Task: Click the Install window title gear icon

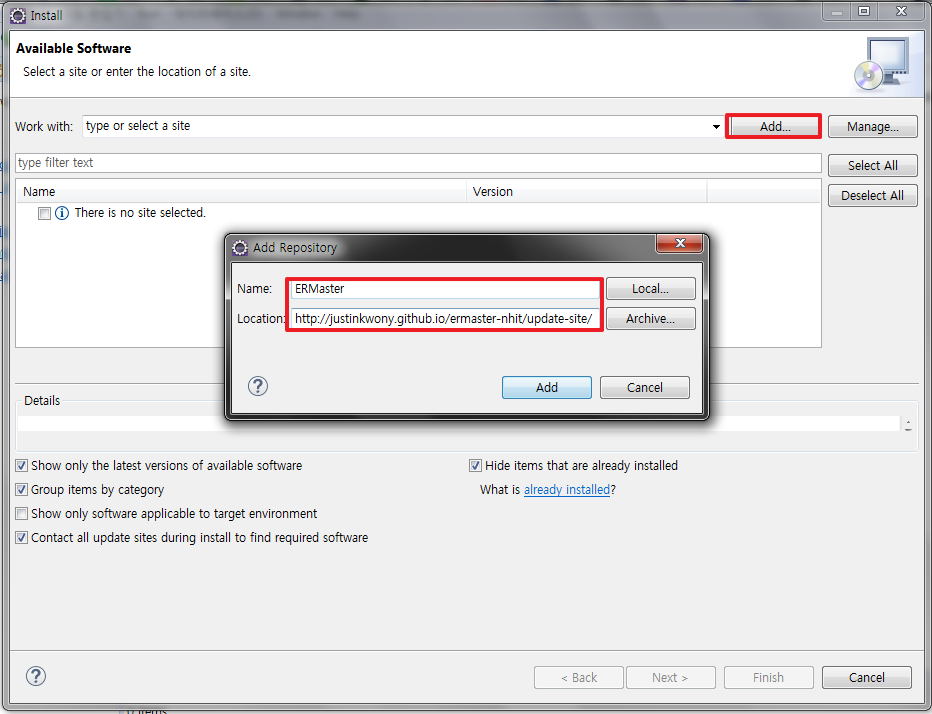Action: click(x=18, y=15)
